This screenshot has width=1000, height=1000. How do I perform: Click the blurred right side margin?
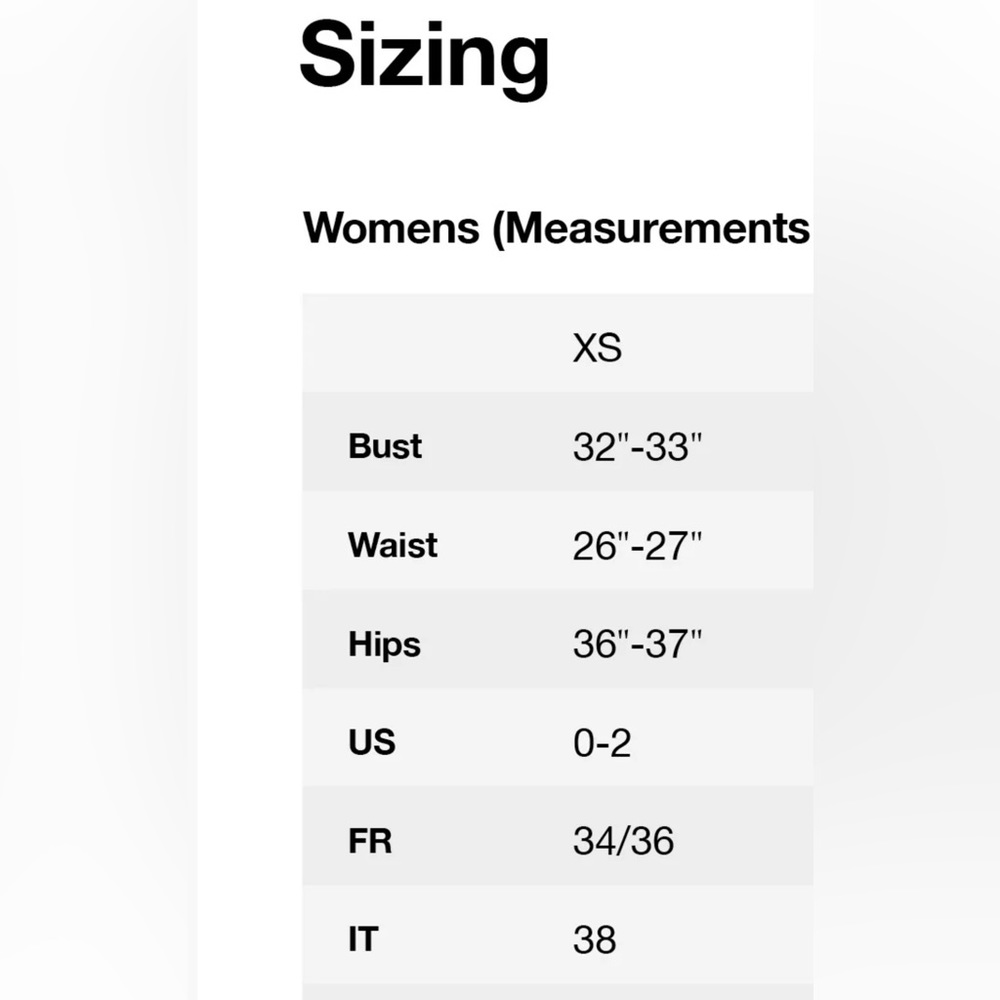coord(906,500)
